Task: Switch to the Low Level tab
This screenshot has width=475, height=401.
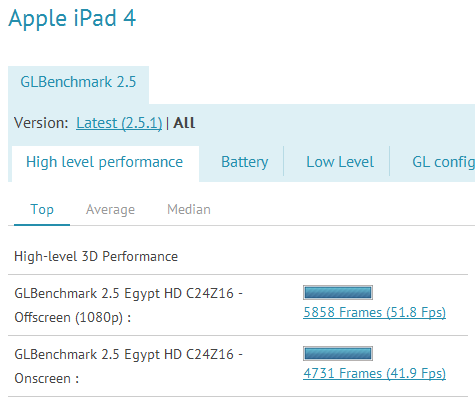Action: pyautogui.click(x=340, y=162)
